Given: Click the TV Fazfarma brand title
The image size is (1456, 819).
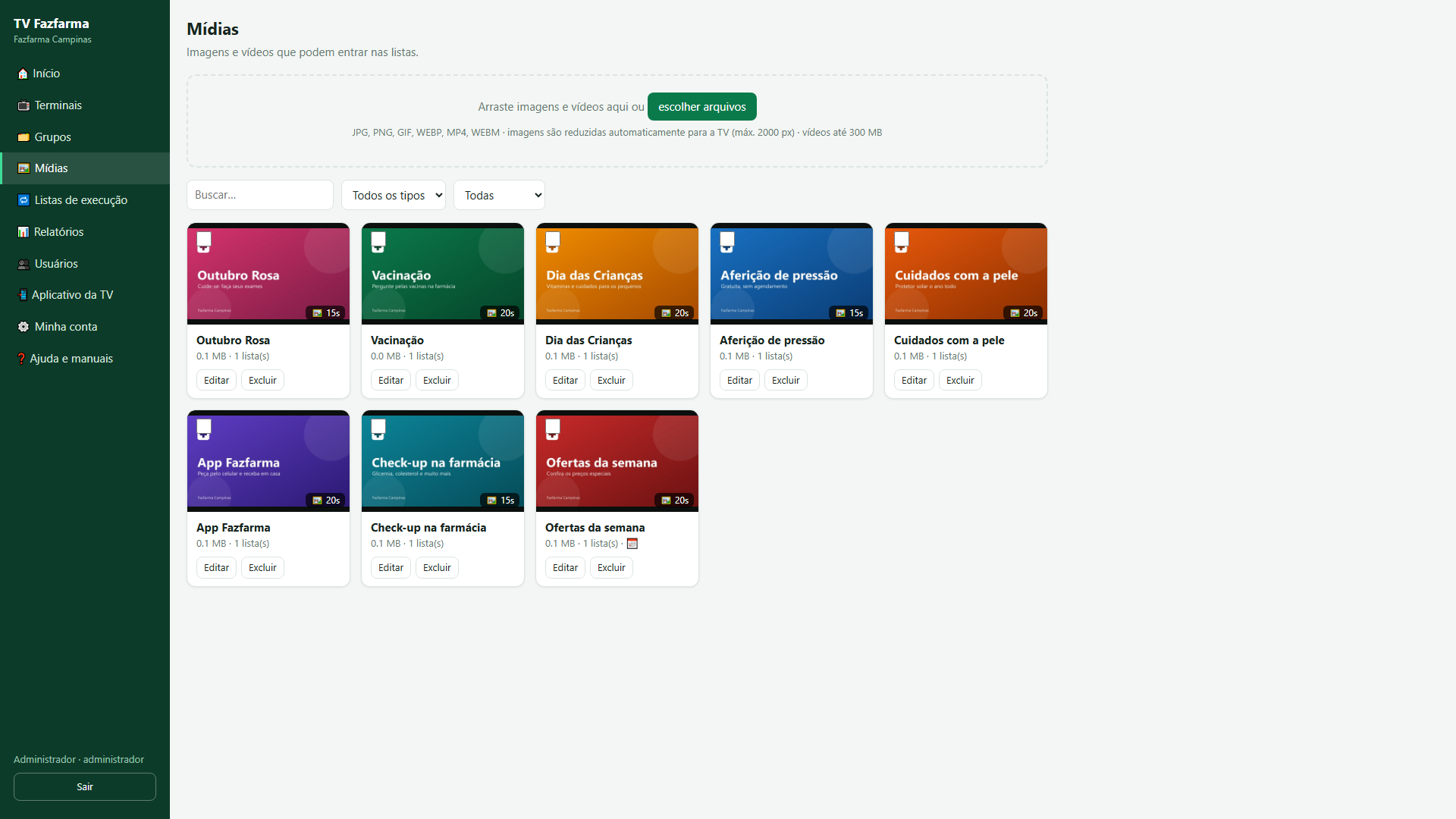Looking at the screenshot, I should (52, 24).
